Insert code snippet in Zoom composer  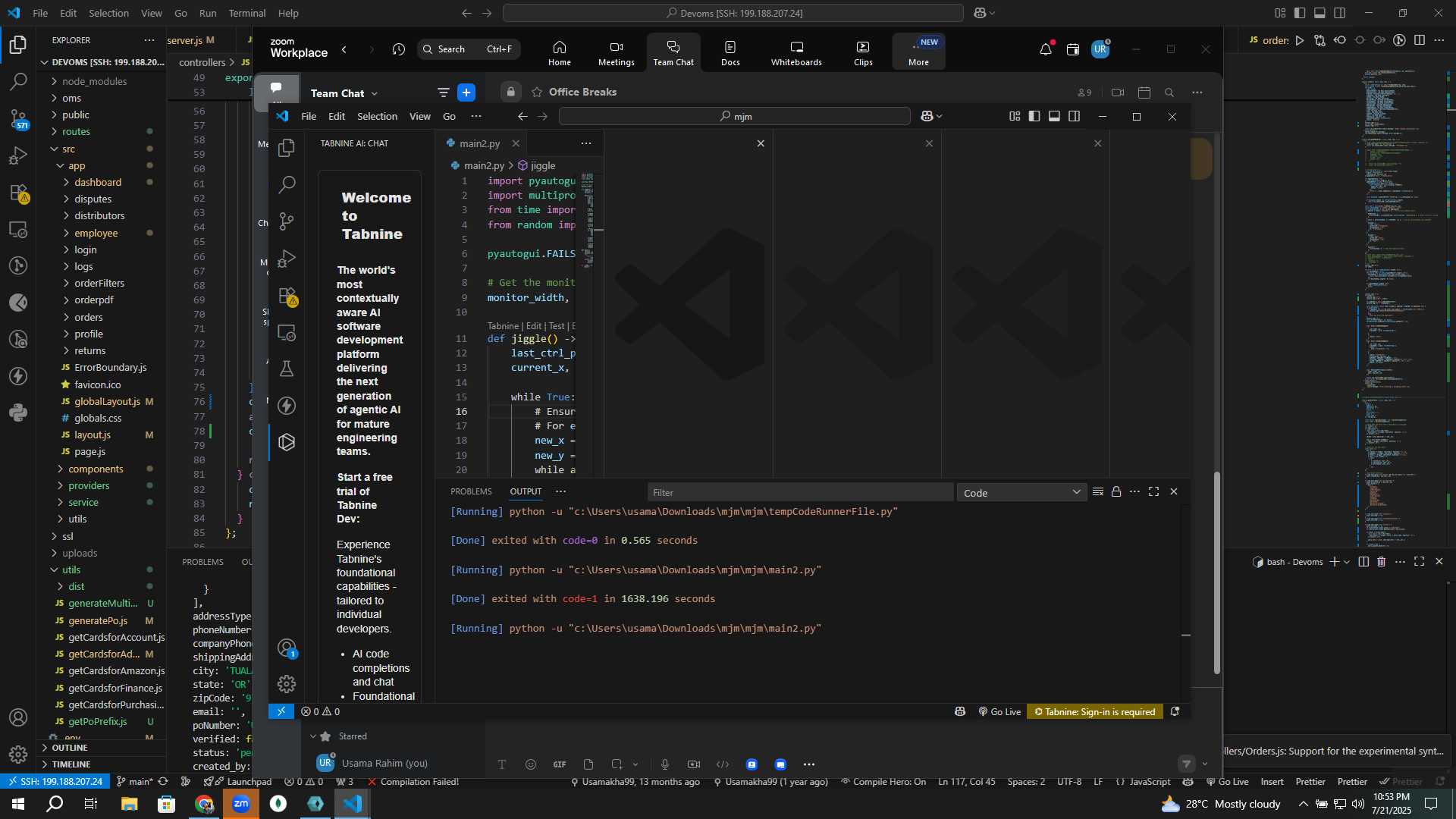coord(723,764)
